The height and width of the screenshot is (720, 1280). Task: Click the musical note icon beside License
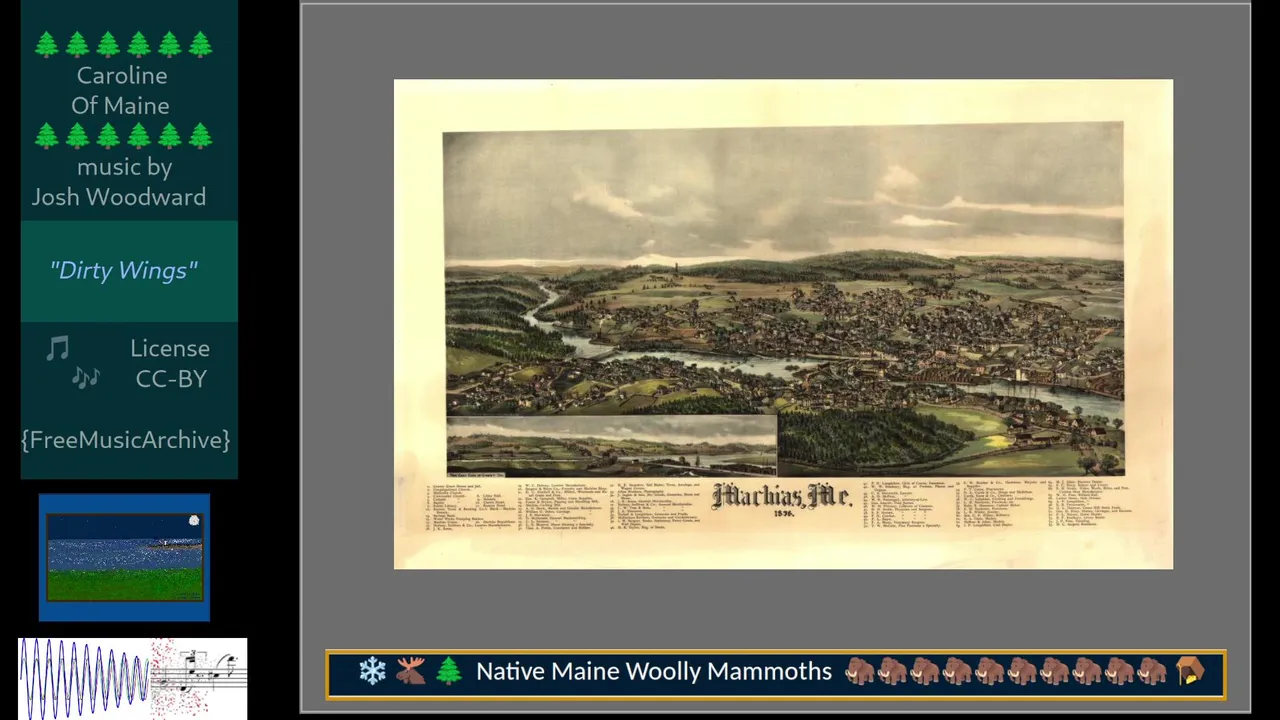tap(58, 348)
